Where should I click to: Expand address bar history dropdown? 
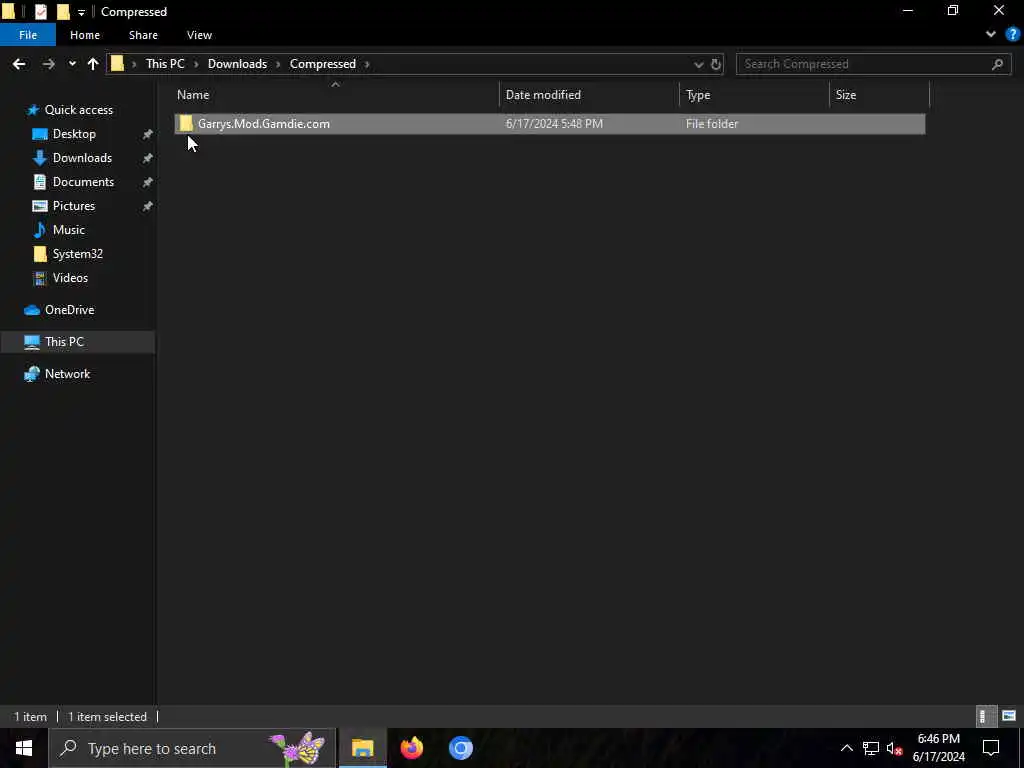[x=698, y=64]
